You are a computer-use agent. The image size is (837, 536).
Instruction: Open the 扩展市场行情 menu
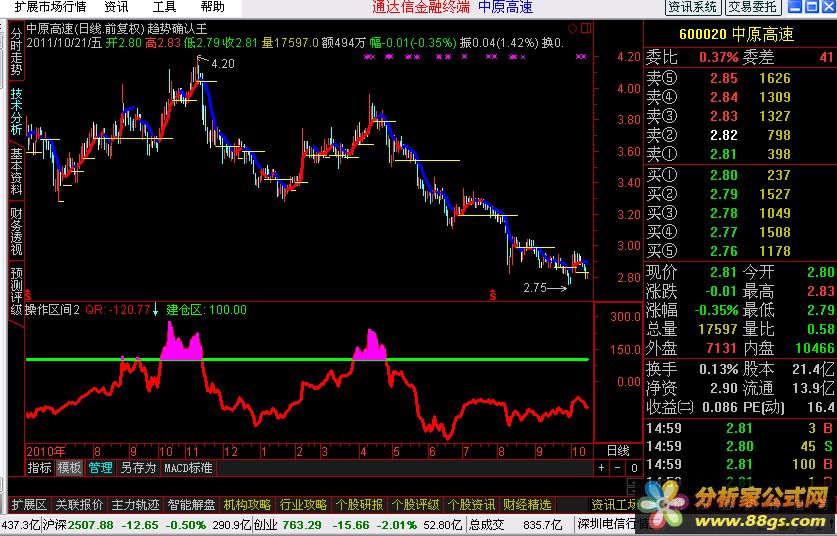point(50,7)
